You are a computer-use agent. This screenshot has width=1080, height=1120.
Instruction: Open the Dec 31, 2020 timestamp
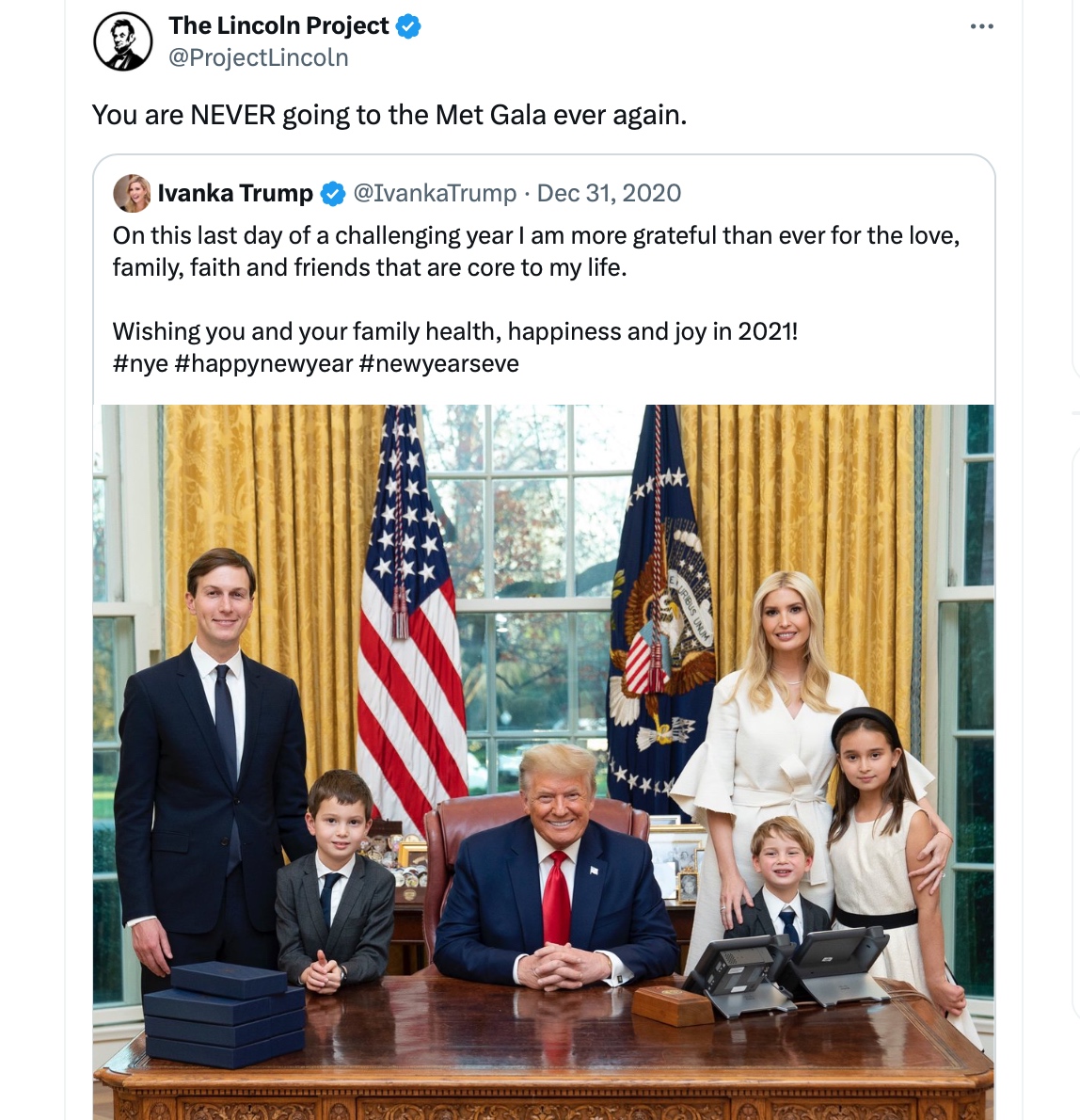click(x=609, y=193)
